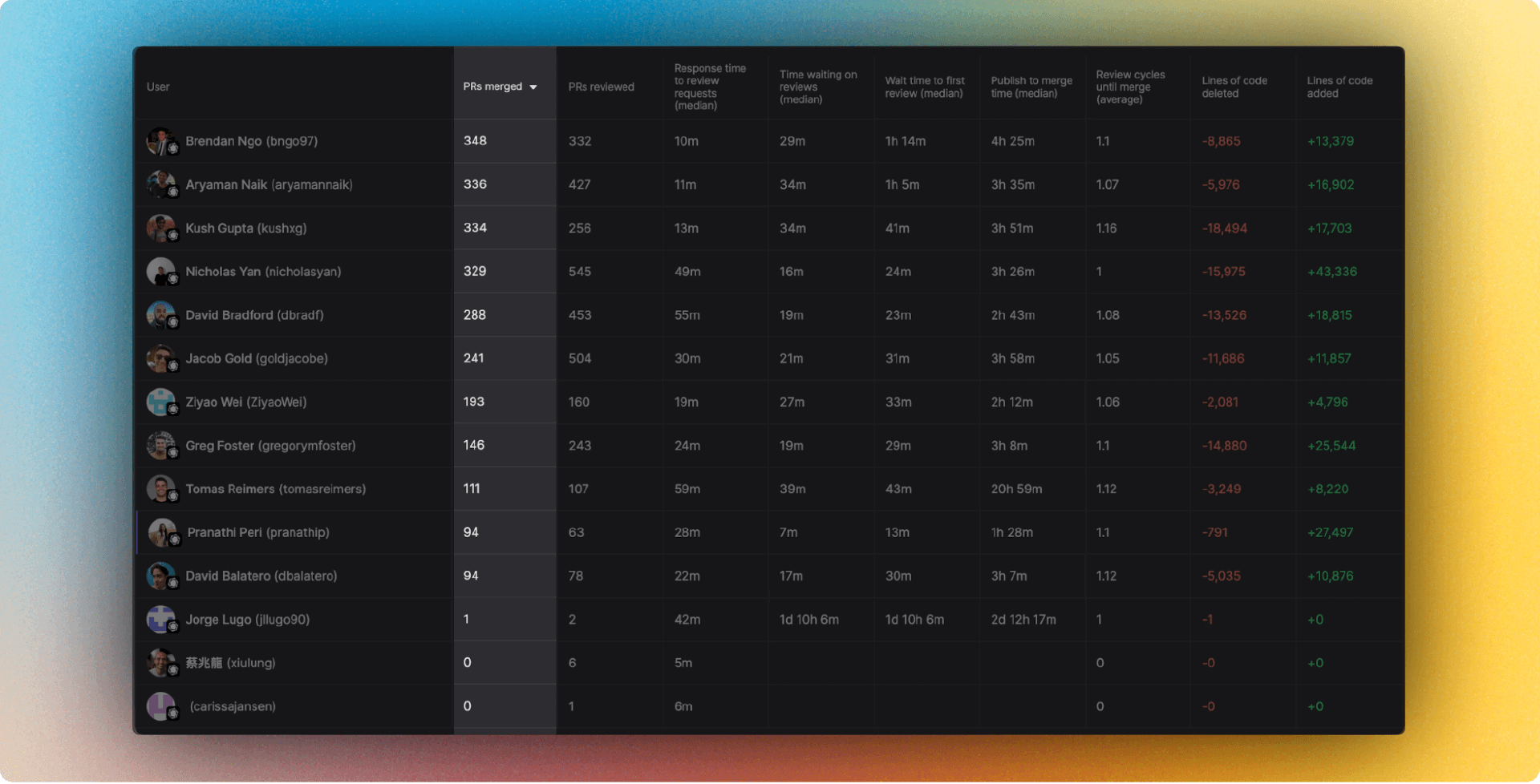Click Aryaman Naik's profile avatar
This screenshot has height=784, width=1540.
coord(162,184)
